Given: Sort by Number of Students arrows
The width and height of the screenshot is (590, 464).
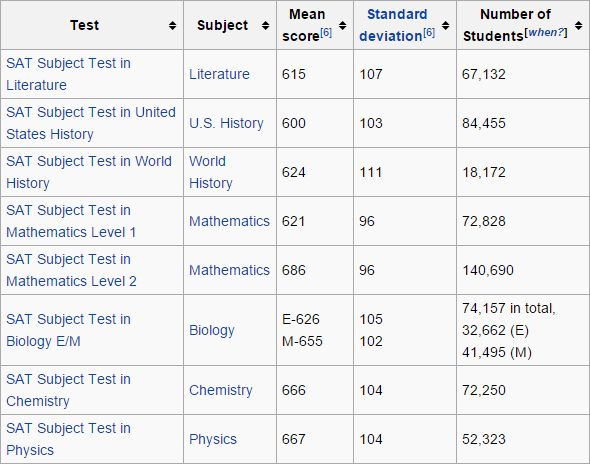Looking at the screenshot, I should 579,26.
